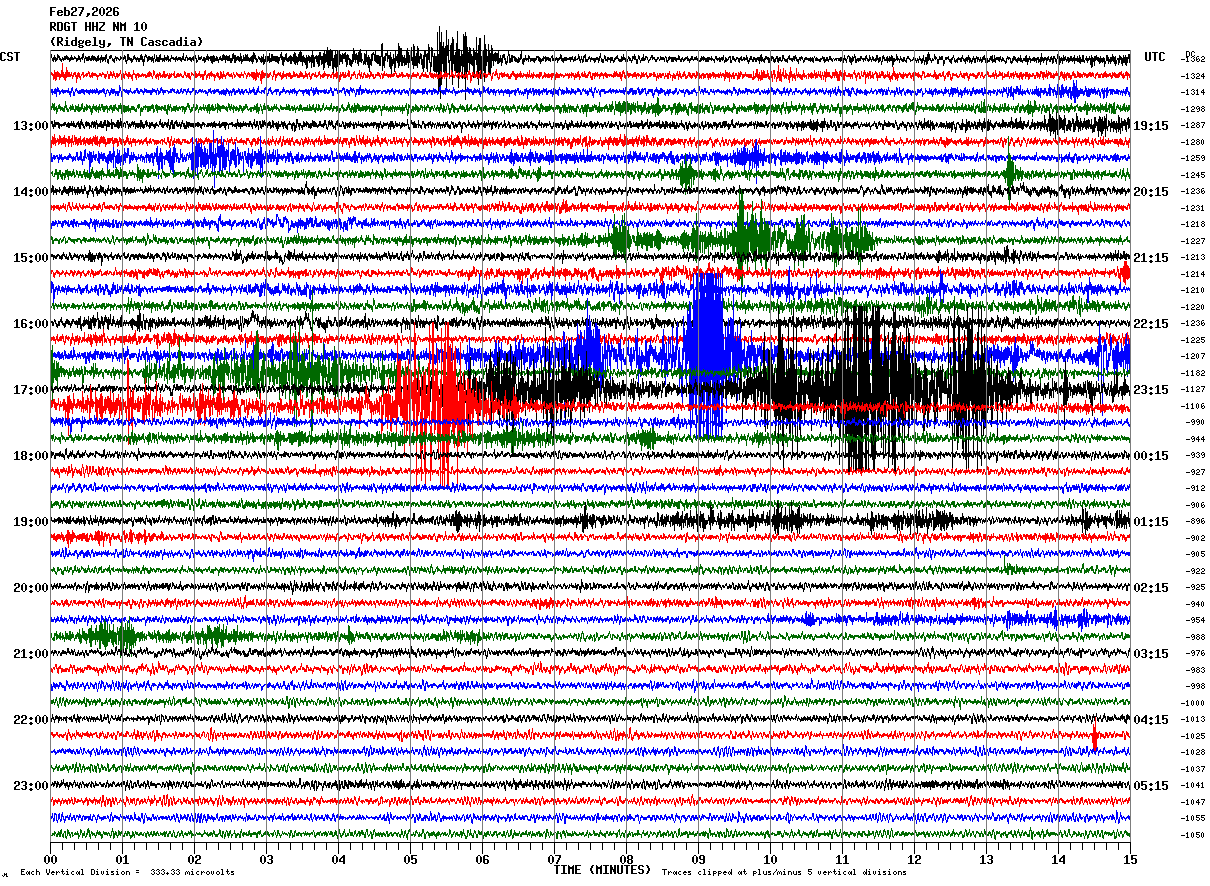Screen dimensions: 1210x886
Task: Click the 20:15 UTC time label
Action: [1151, 192]
